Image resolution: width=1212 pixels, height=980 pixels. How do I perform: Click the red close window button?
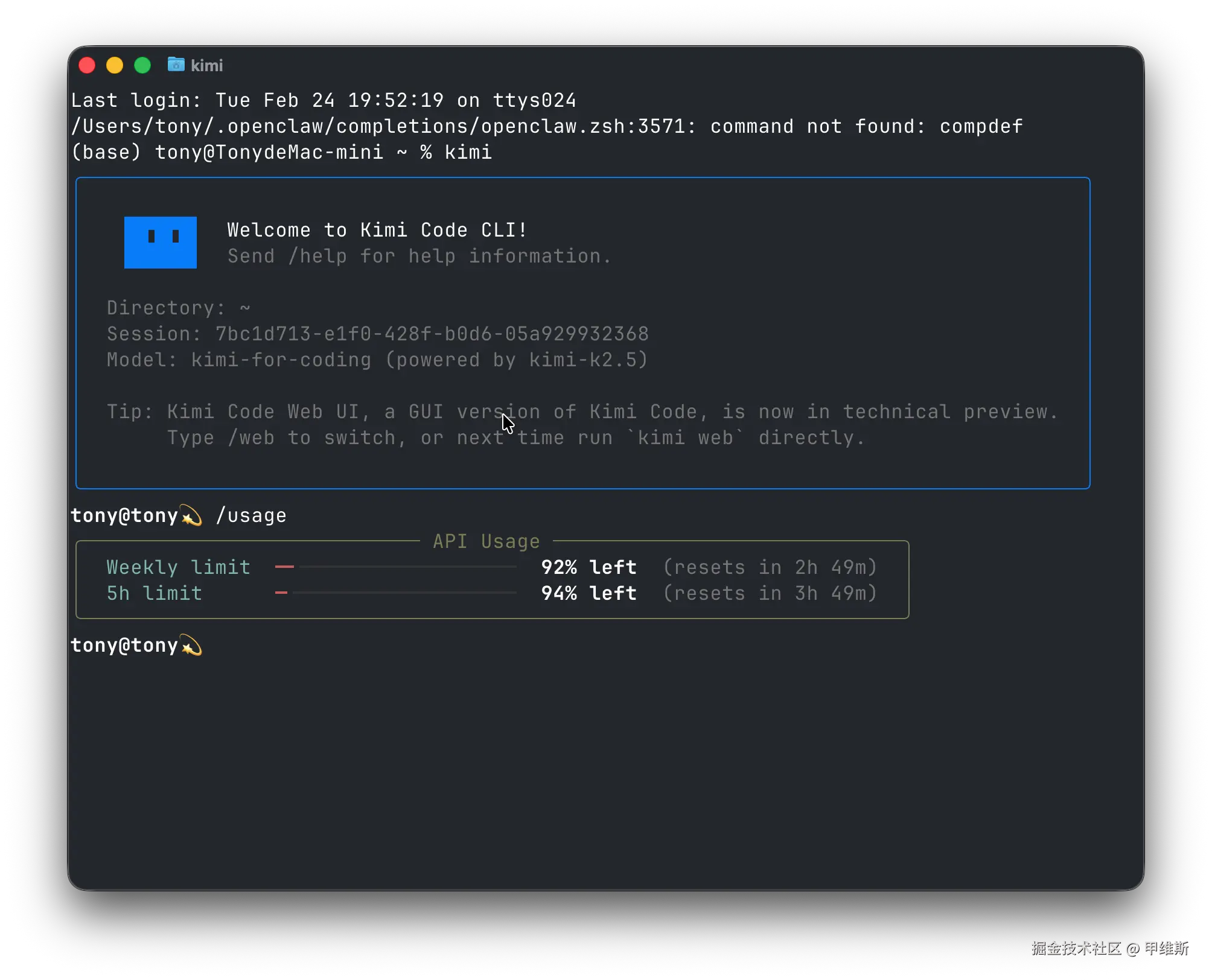(x=87, y=65)
